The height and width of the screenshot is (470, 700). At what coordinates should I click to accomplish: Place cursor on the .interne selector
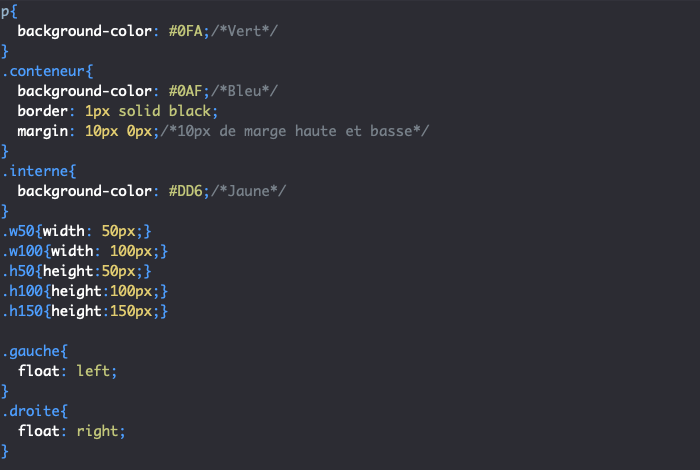pos(39,171)
